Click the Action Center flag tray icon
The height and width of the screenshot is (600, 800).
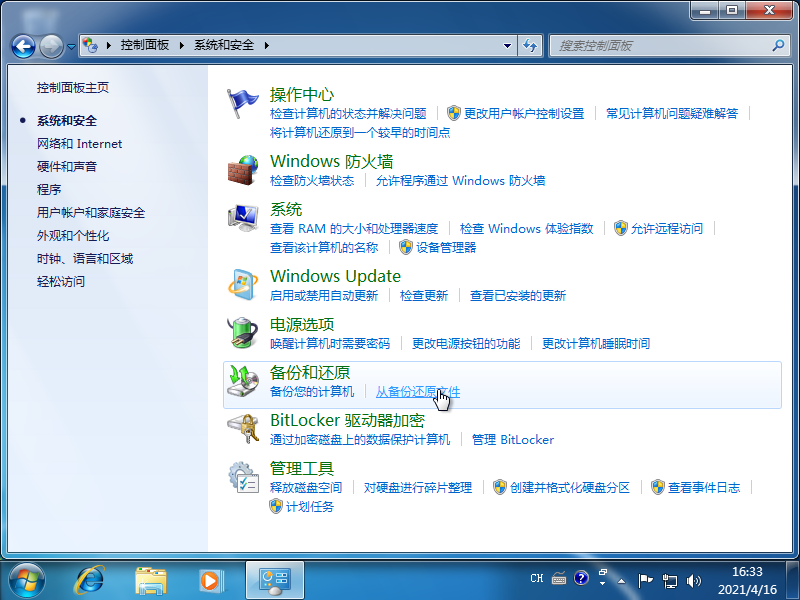click(645, 580)
